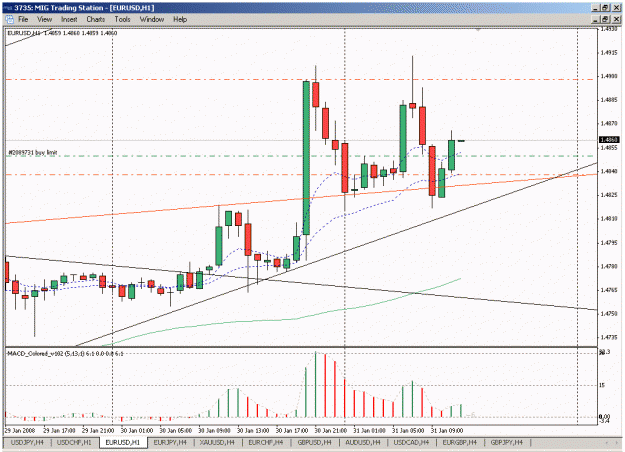This screenshot has width=625, height=452.
Task: Click the 1.4840 price axis label
Action: tap(609, 171)
